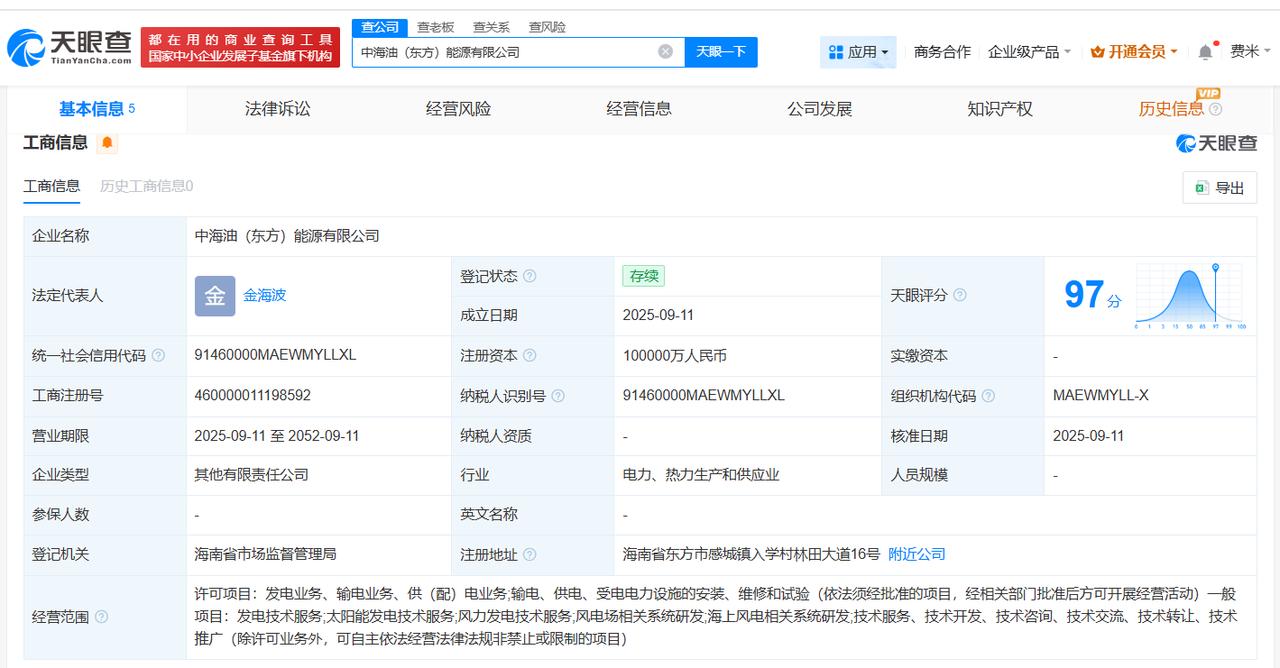The width and height of the screenshot is (1280, 668).
Task: Open the 金海波 legal representative link
Action: pyautogui.click(x=265, y=296)
